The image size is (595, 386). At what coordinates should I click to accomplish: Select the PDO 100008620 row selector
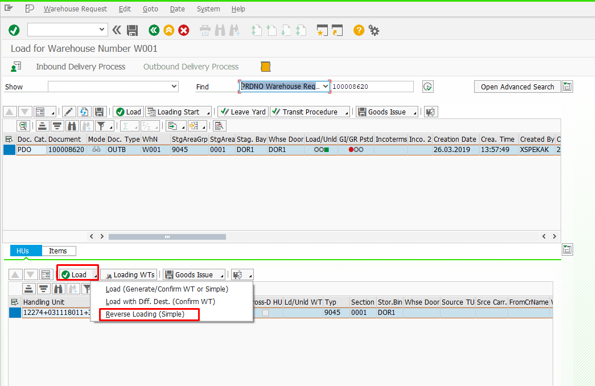(x=9, y=150)
